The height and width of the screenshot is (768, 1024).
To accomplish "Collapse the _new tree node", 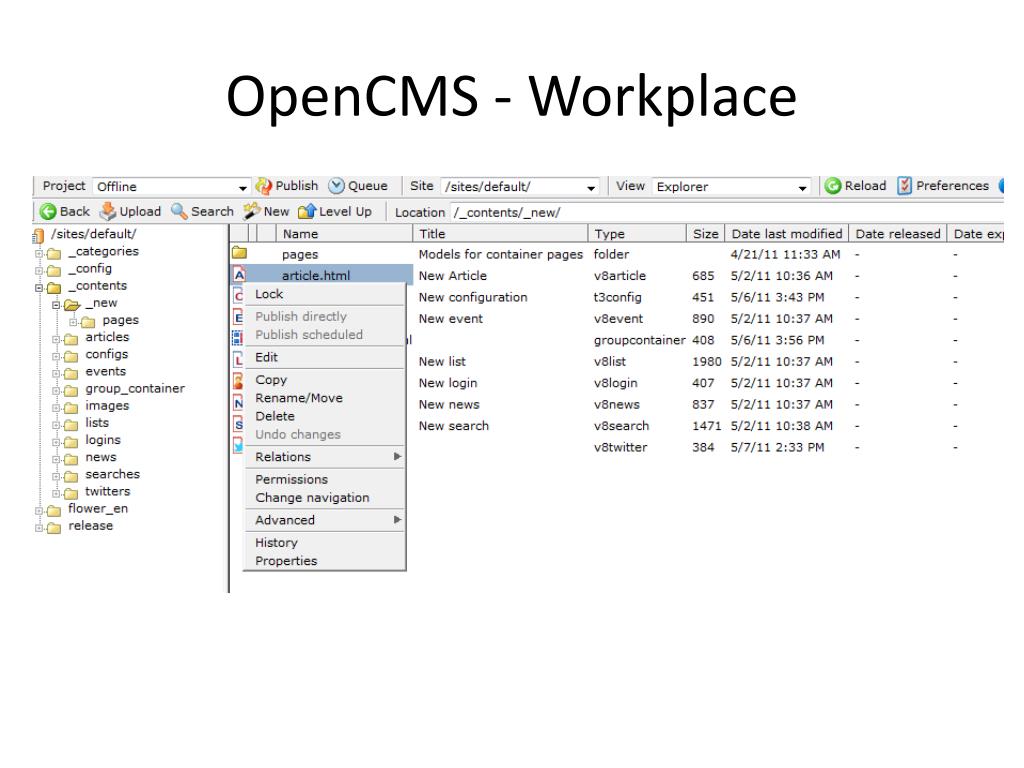I will 56,304.
